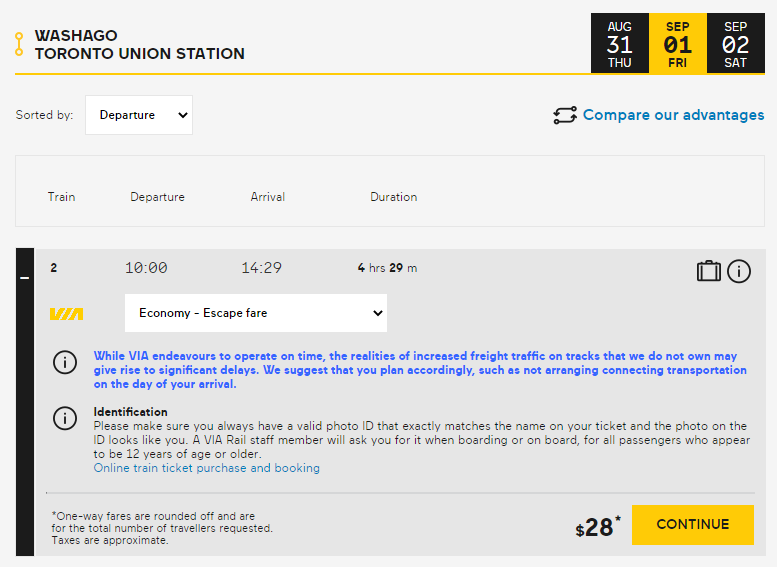Screen dimensions: 777x567
Task: Click the Arrival column header
Action: coord(268,197)
